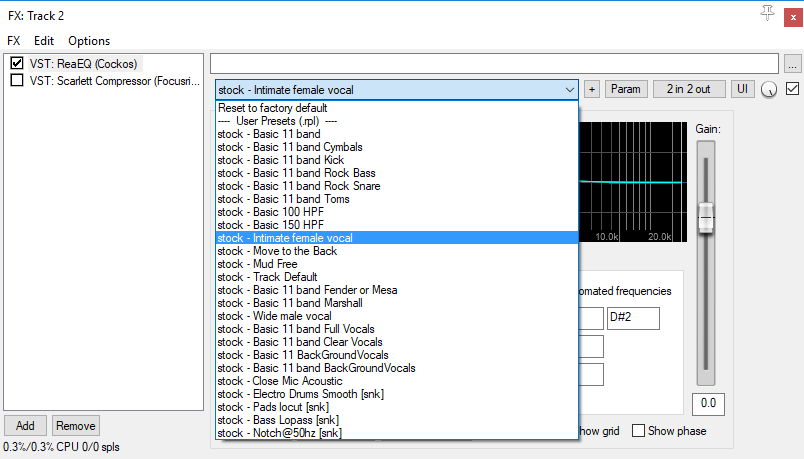
Task: Select VST: ReaEQ (Cockos) in list
Action: [83, 64]
